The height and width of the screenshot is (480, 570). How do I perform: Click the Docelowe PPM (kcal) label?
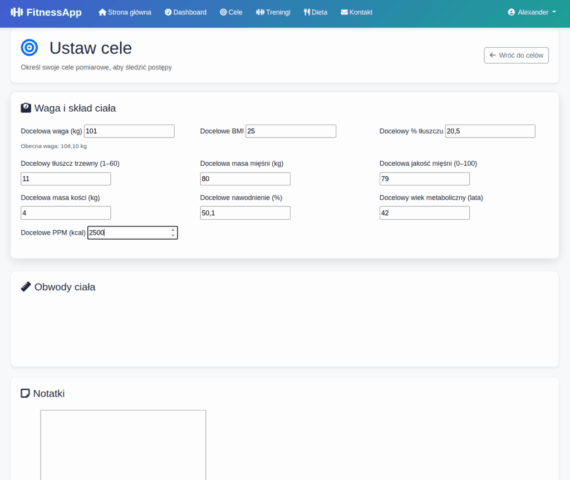point(53,233)
